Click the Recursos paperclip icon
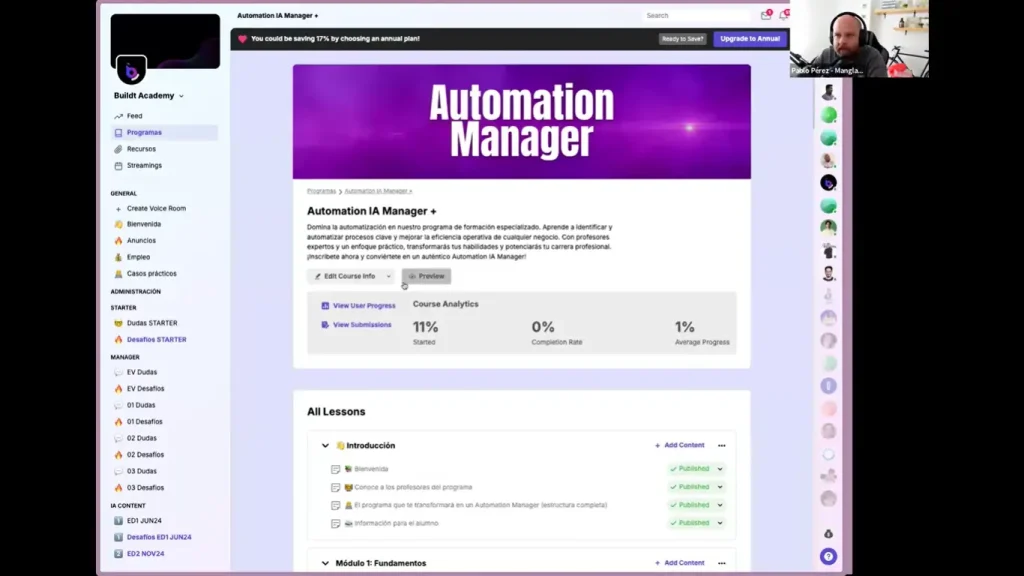 pos(119,147)
